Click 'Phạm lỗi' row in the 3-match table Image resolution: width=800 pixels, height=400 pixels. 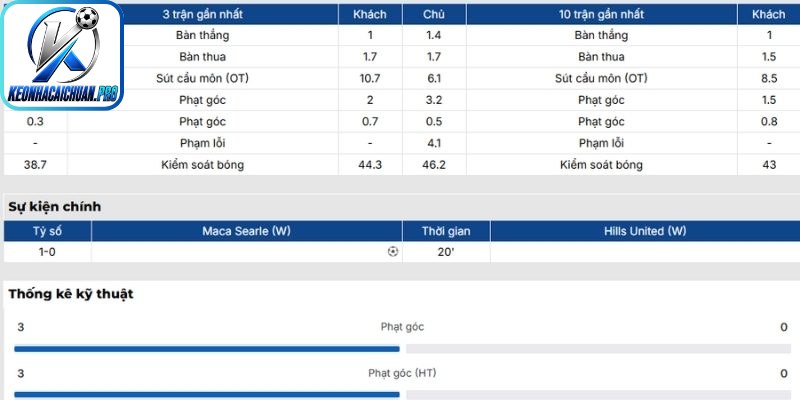[203, 143]
